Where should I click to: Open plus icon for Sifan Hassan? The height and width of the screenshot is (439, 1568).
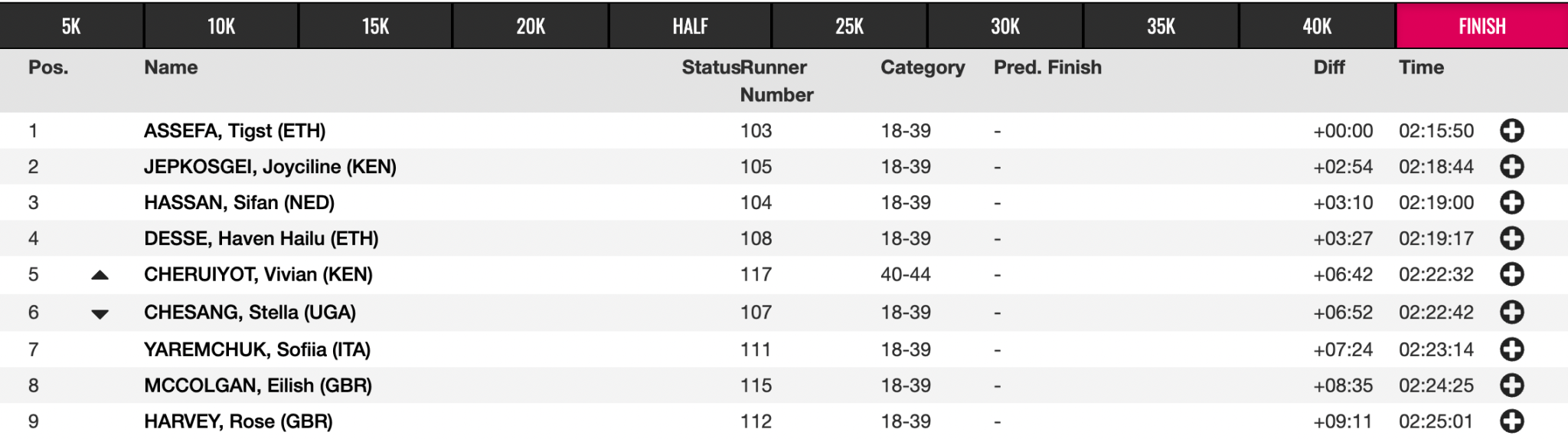1511,203
